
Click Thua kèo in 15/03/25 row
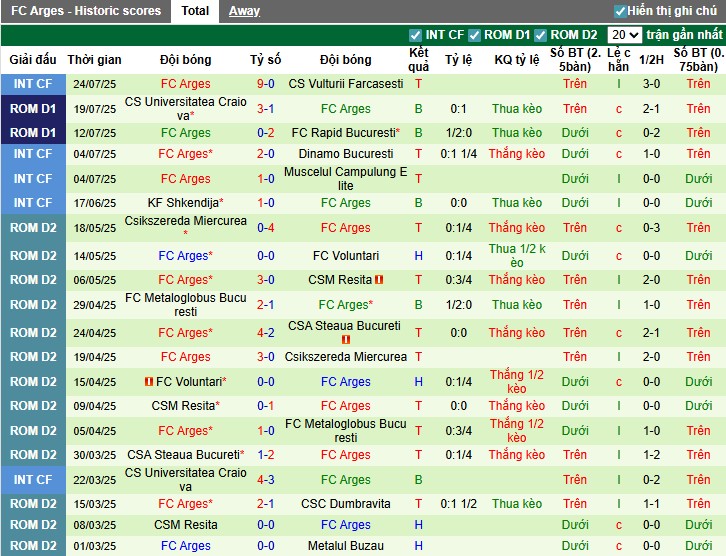click(517, 504)
